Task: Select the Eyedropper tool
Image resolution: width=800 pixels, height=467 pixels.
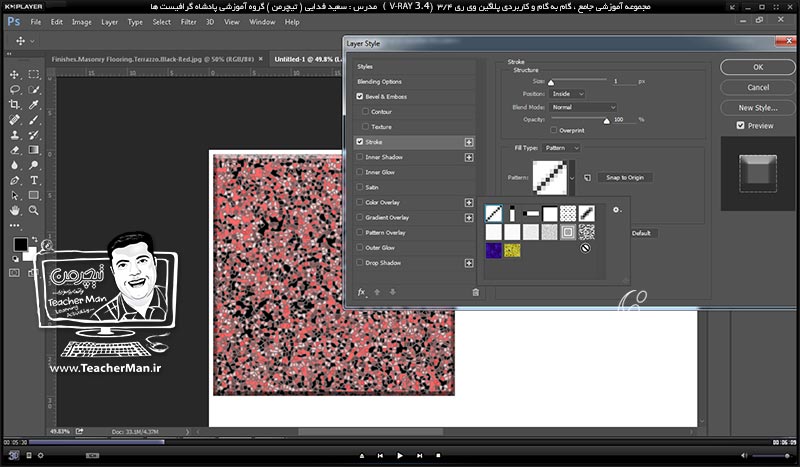Action: click(34, 105)
